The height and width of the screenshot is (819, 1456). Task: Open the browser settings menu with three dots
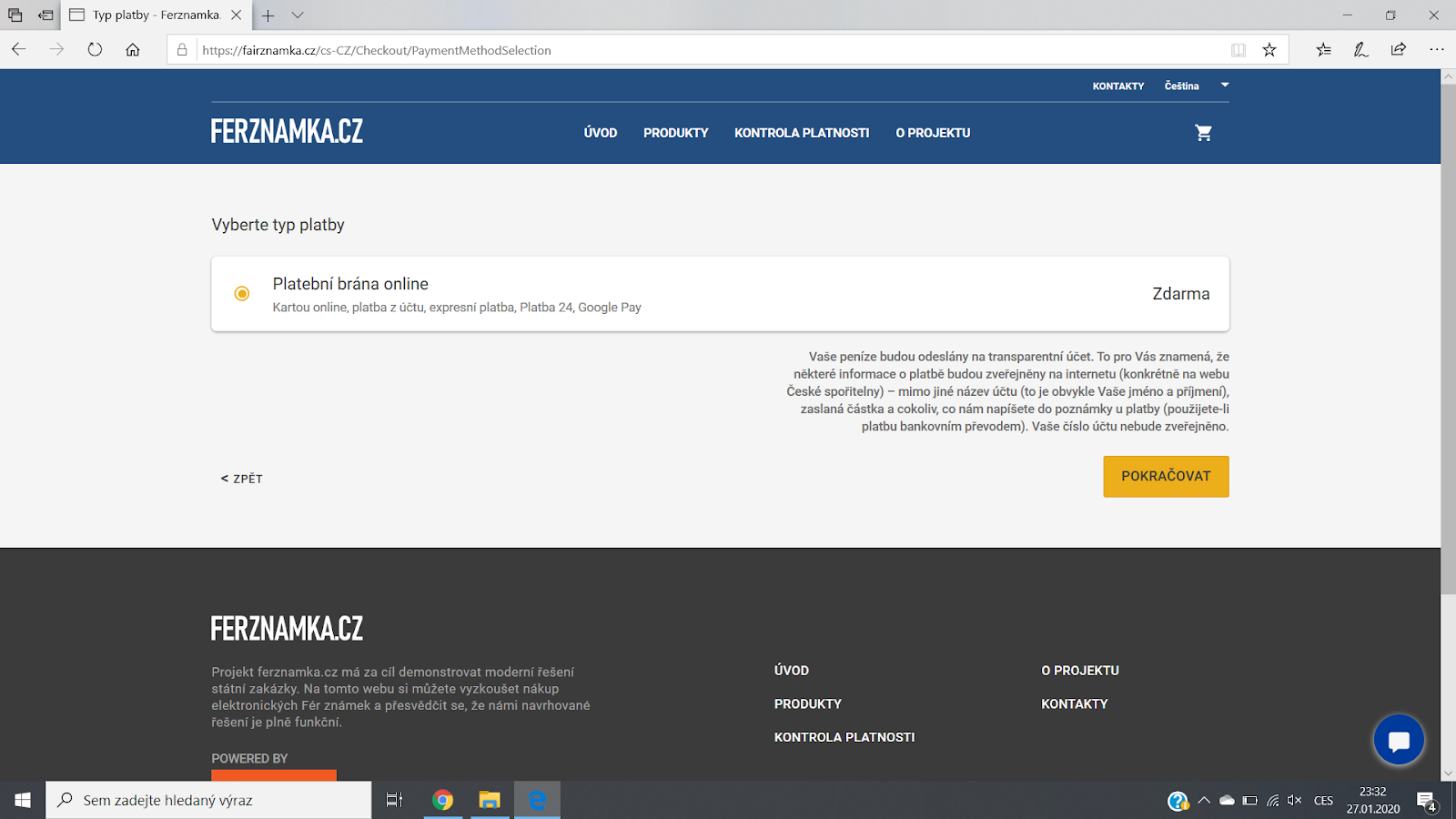coord(1438,50)
